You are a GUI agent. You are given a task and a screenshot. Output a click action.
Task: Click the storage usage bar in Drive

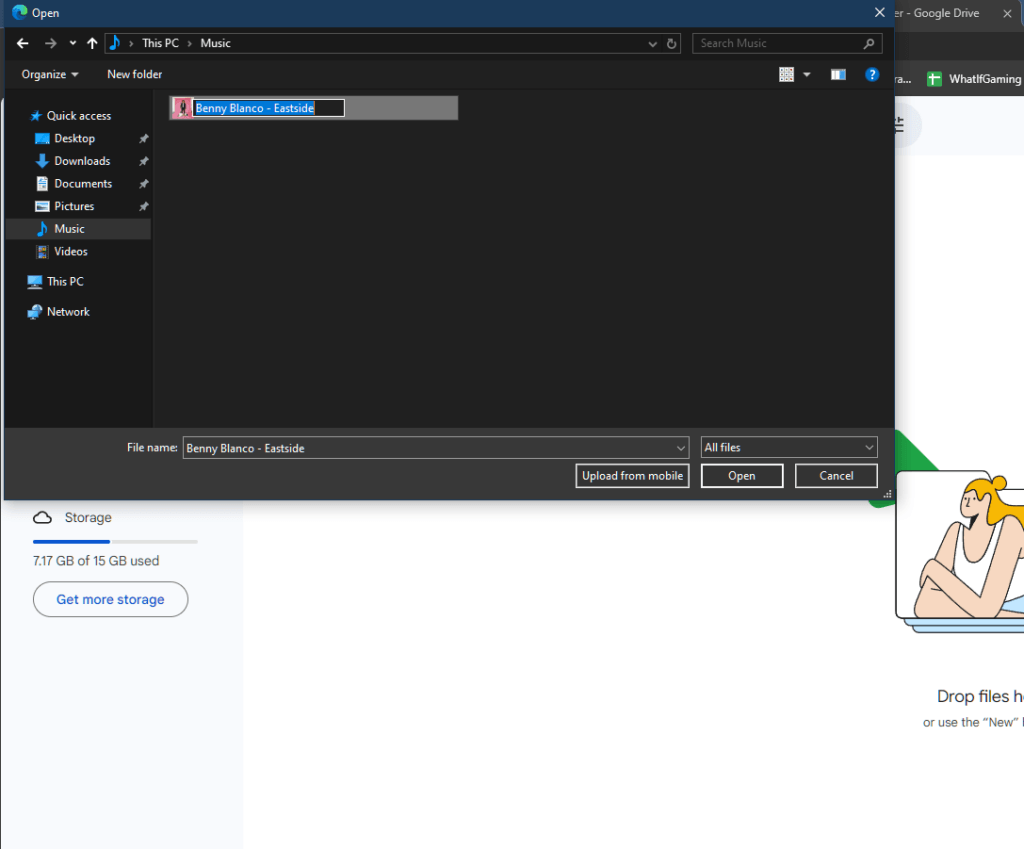pos(115,541)
